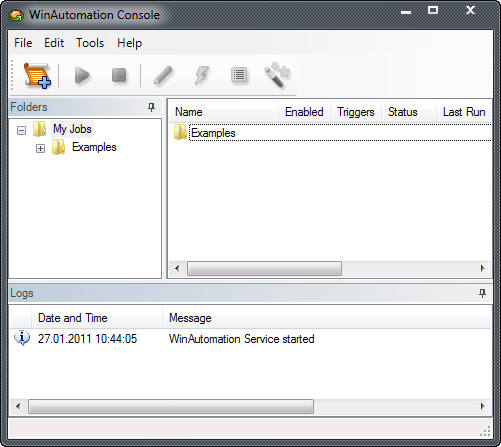Open the options wrench and gears icon
The width and height of the screenshot is (501, 447).
(x=277, y=75)
